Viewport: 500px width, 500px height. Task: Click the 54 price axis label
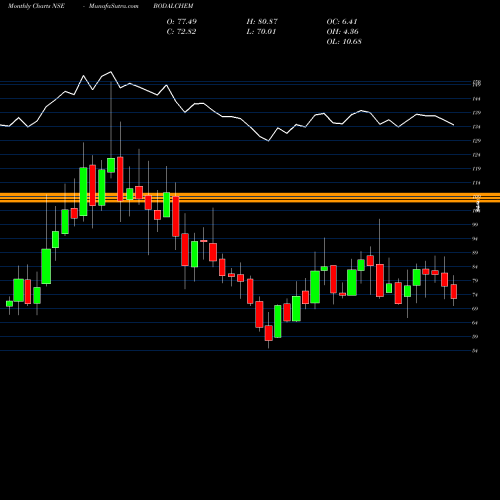click(x=475, y=351)
